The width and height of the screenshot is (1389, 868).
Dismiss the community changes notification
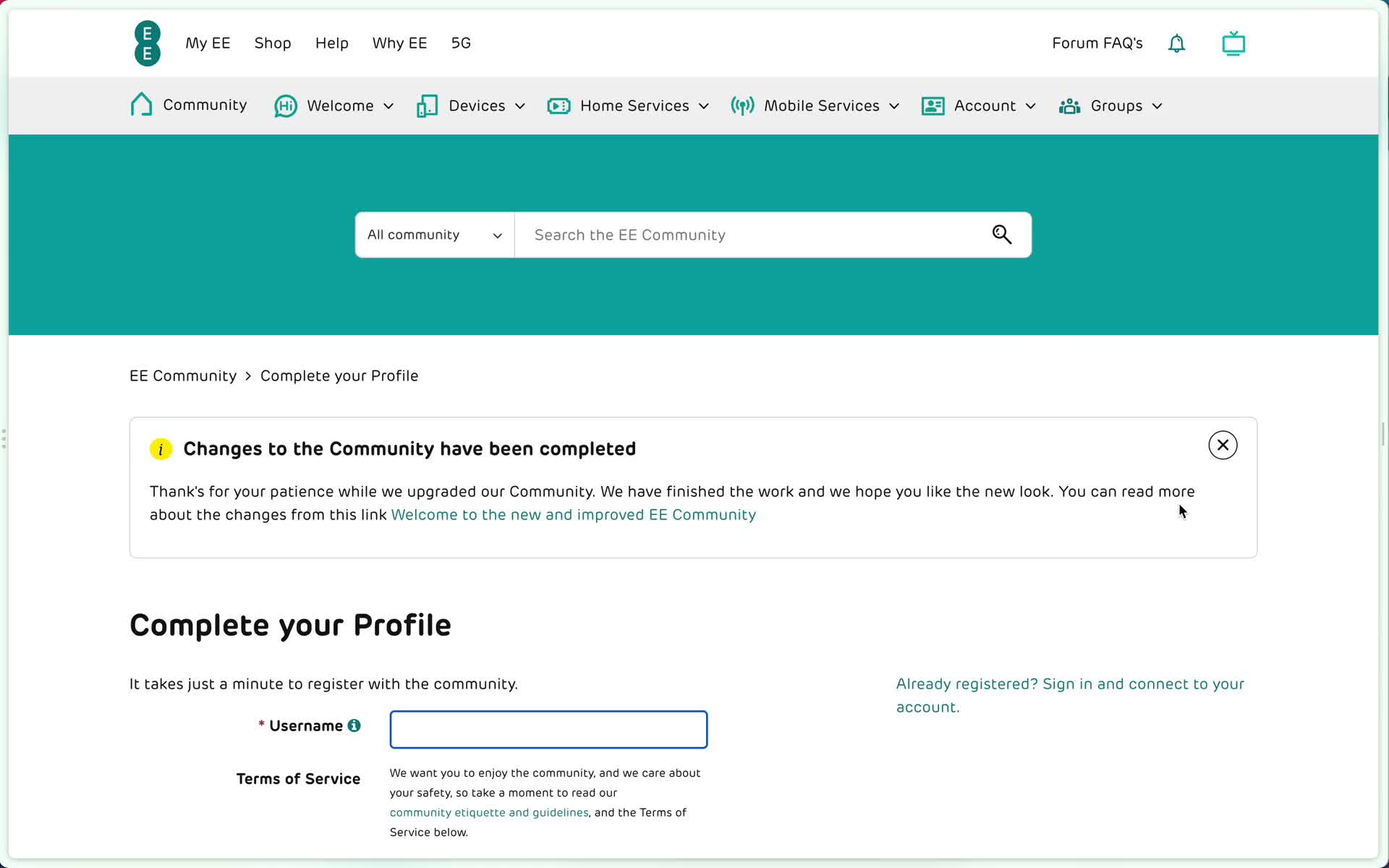(1223, 445)
